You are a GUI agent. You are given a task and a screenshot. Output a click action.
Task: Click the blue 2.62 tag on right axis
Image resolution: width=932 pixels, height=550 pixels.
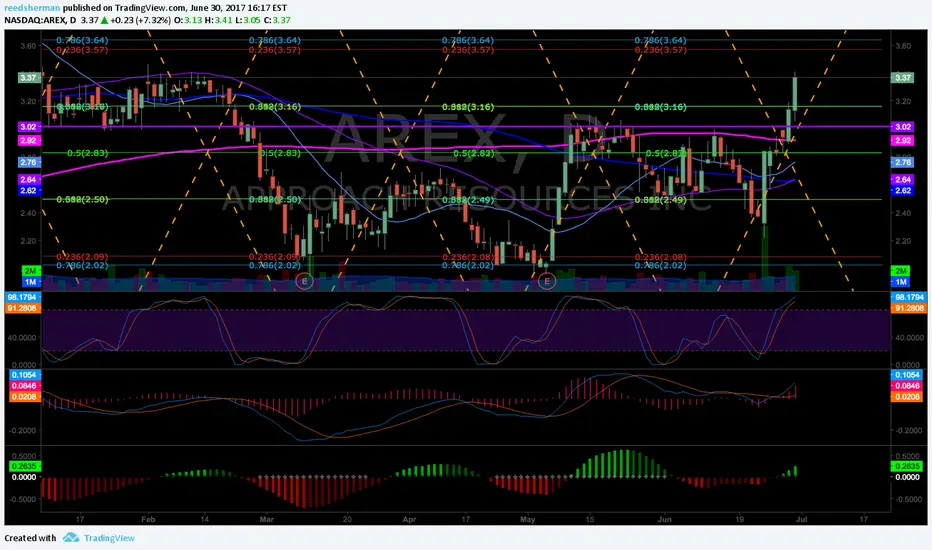click(903, 190)
